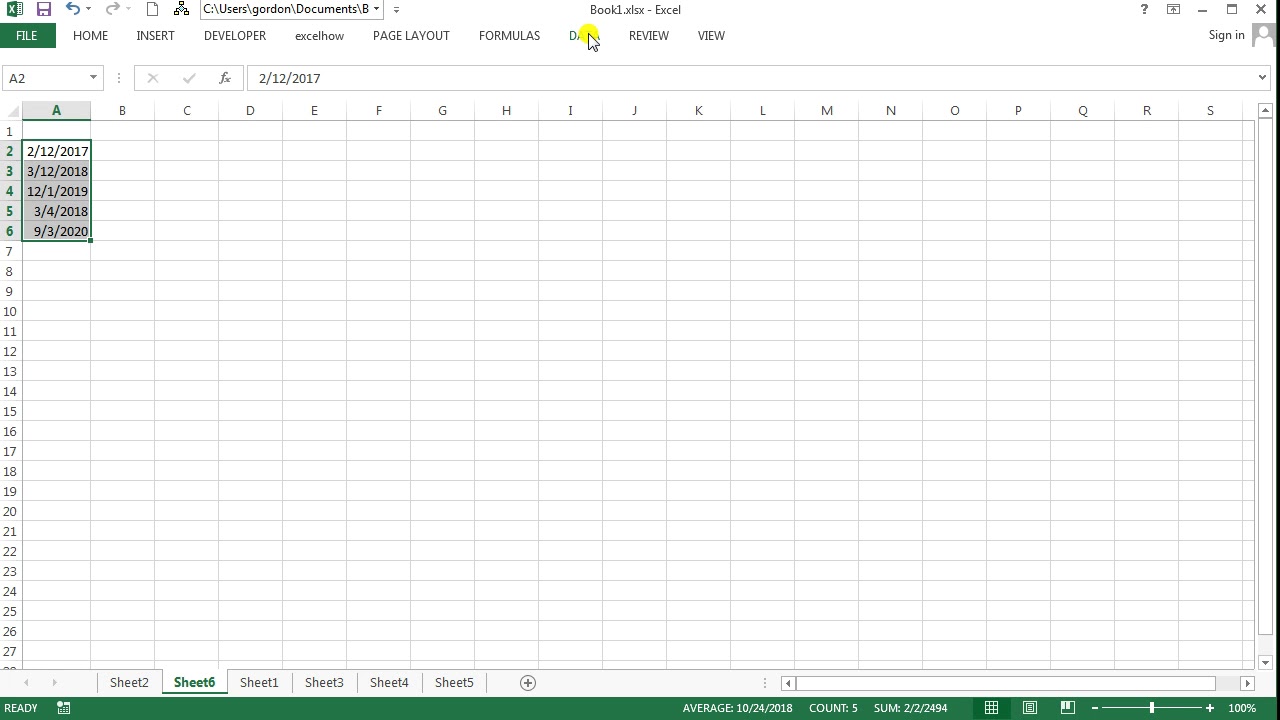
Task: Switch to the FORMULAS tab
Action: click(x=509, y=35)
